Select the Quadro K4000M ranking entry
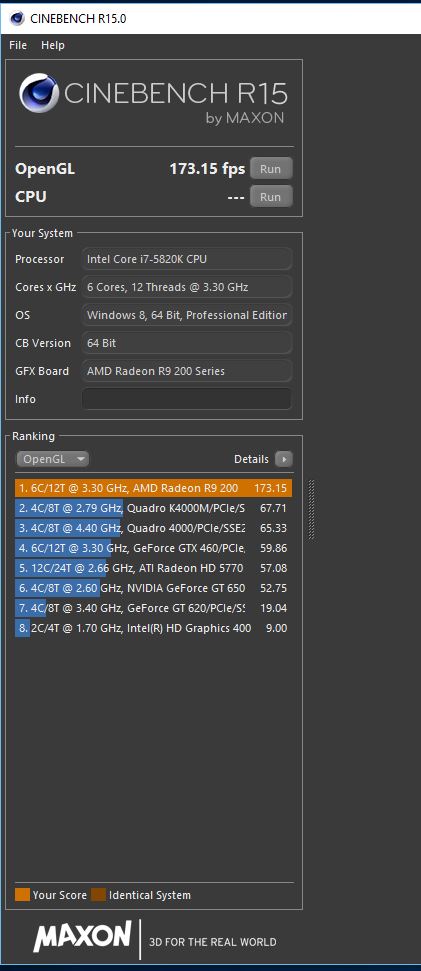The image size is (421, 971). [x=153, y=508]
